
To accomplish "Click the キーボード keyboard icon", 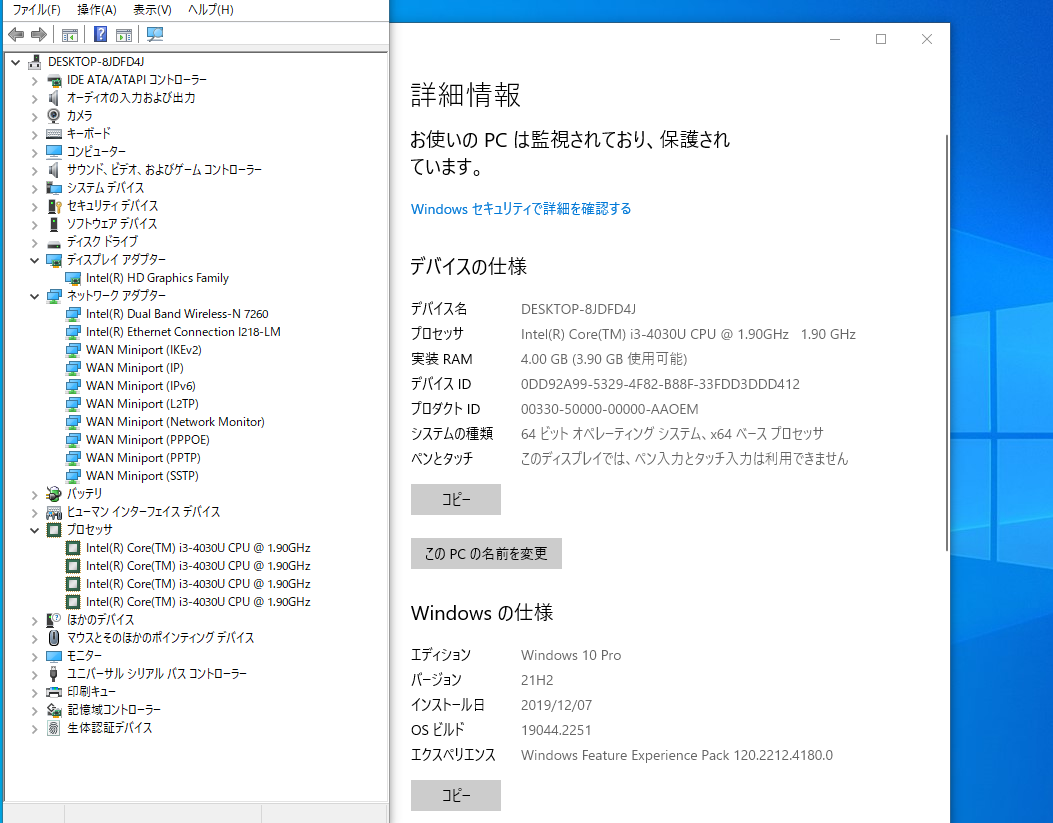I will (54, 134).
